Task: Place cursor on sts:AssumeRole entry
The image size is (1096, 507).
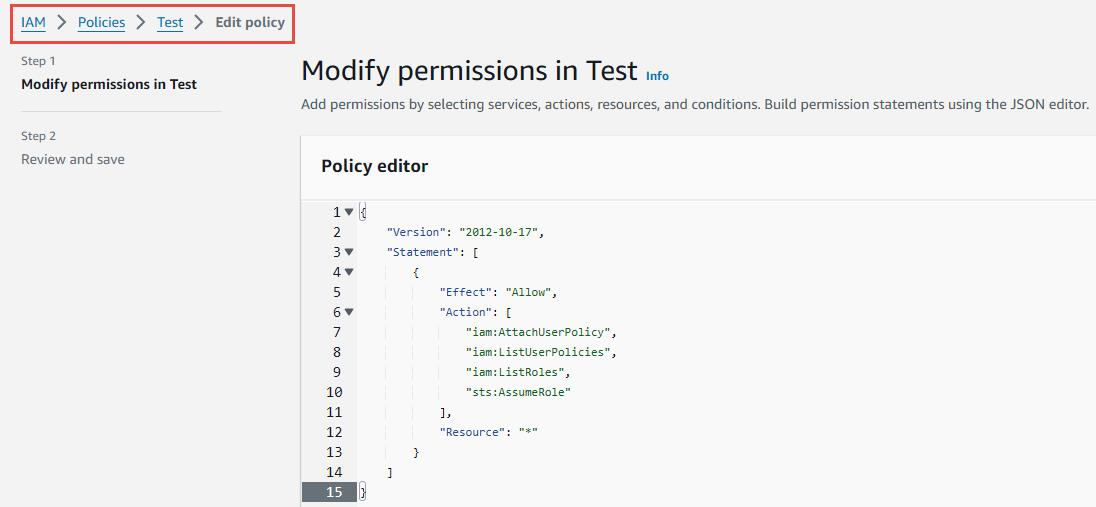Action: point(517,392)
